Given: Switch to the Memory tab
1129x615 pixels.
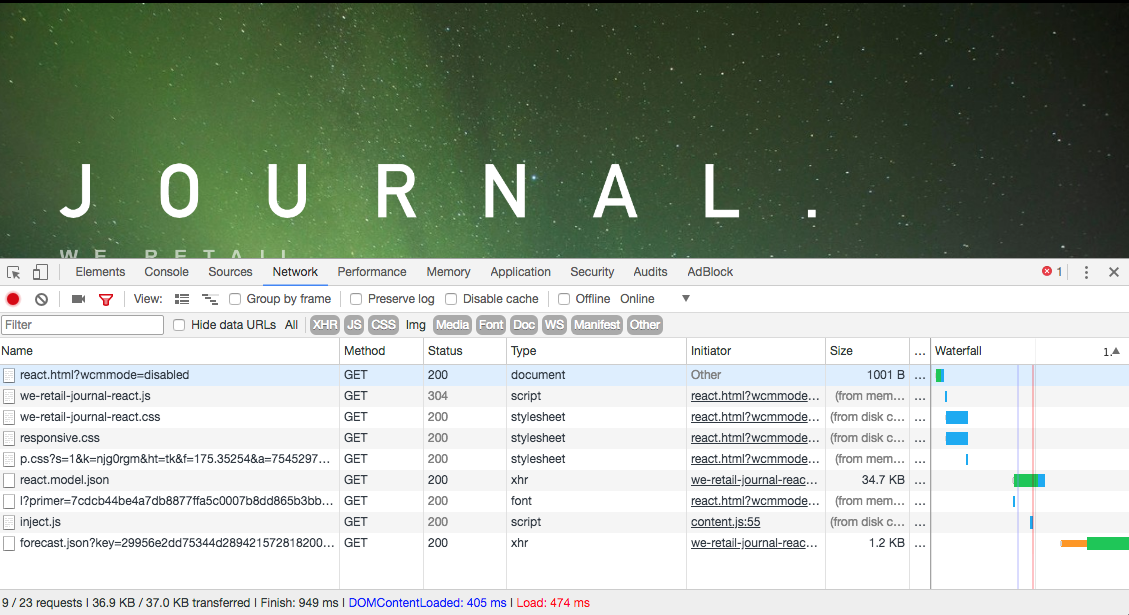Looking at the screenshot, I should 448,272.
